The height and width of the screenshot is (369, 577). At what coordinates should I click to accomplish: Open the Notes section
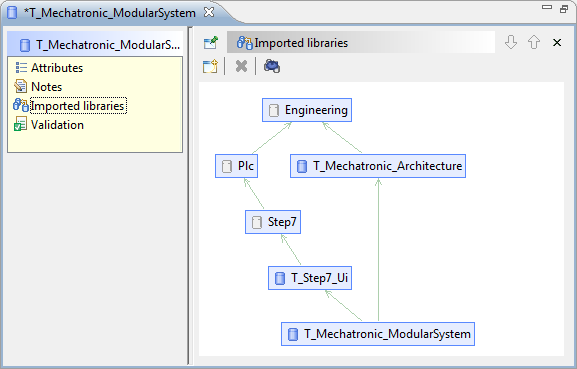coord(46,87)
